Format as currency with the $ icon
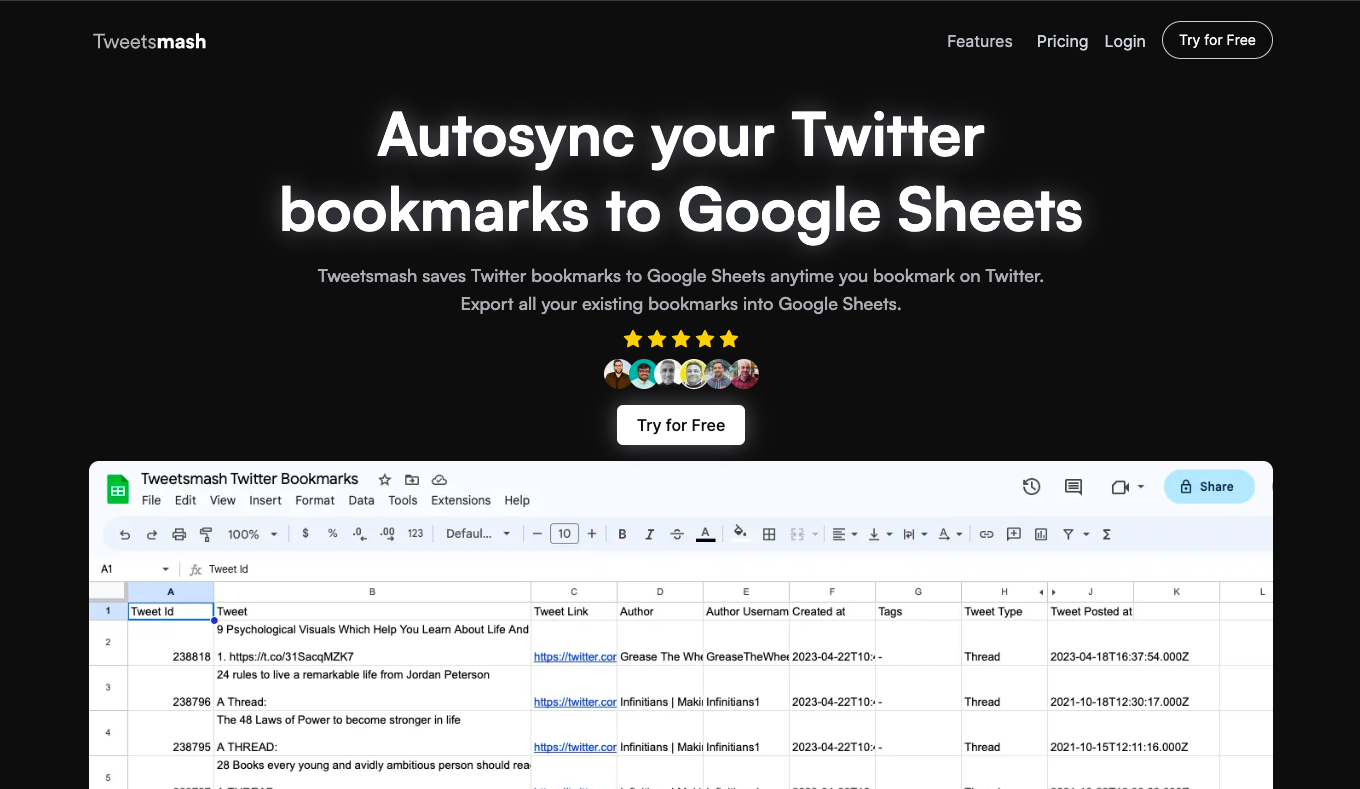1360x789 pixels. tap(305, 534)
